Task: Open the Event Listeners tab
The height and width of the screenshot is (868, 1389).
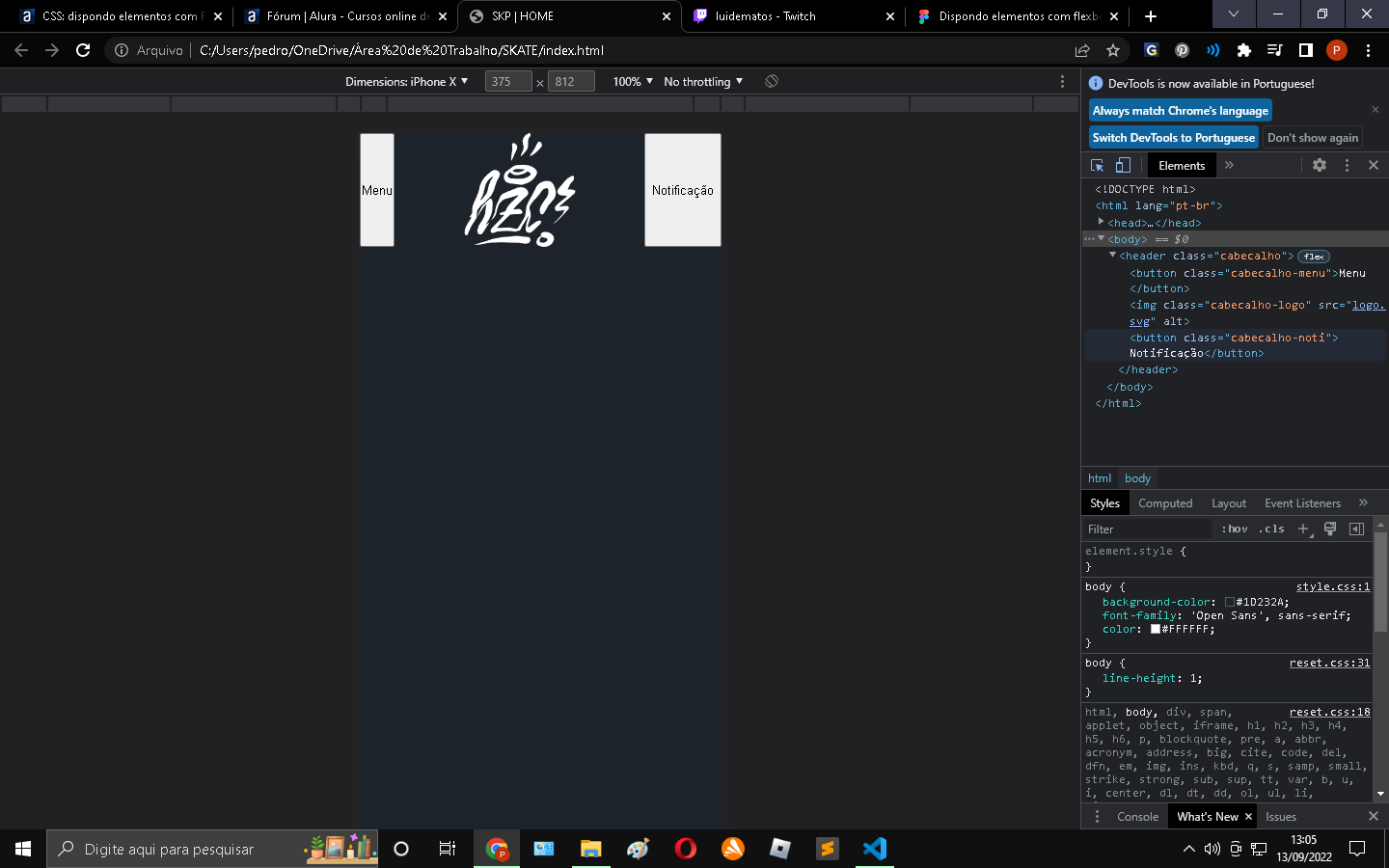Action: click(1302, 502)
